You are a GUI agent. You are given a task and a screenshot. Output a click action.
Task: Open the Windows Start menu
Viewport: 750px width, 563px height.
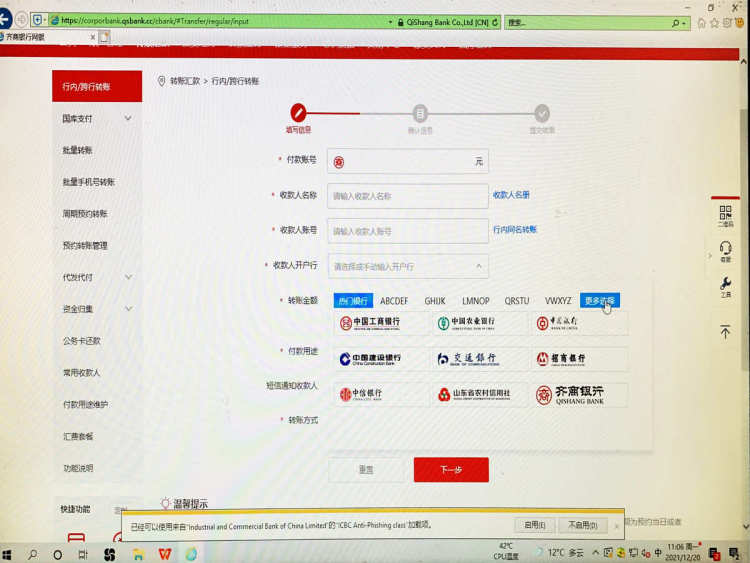click(x=7, y=554)
